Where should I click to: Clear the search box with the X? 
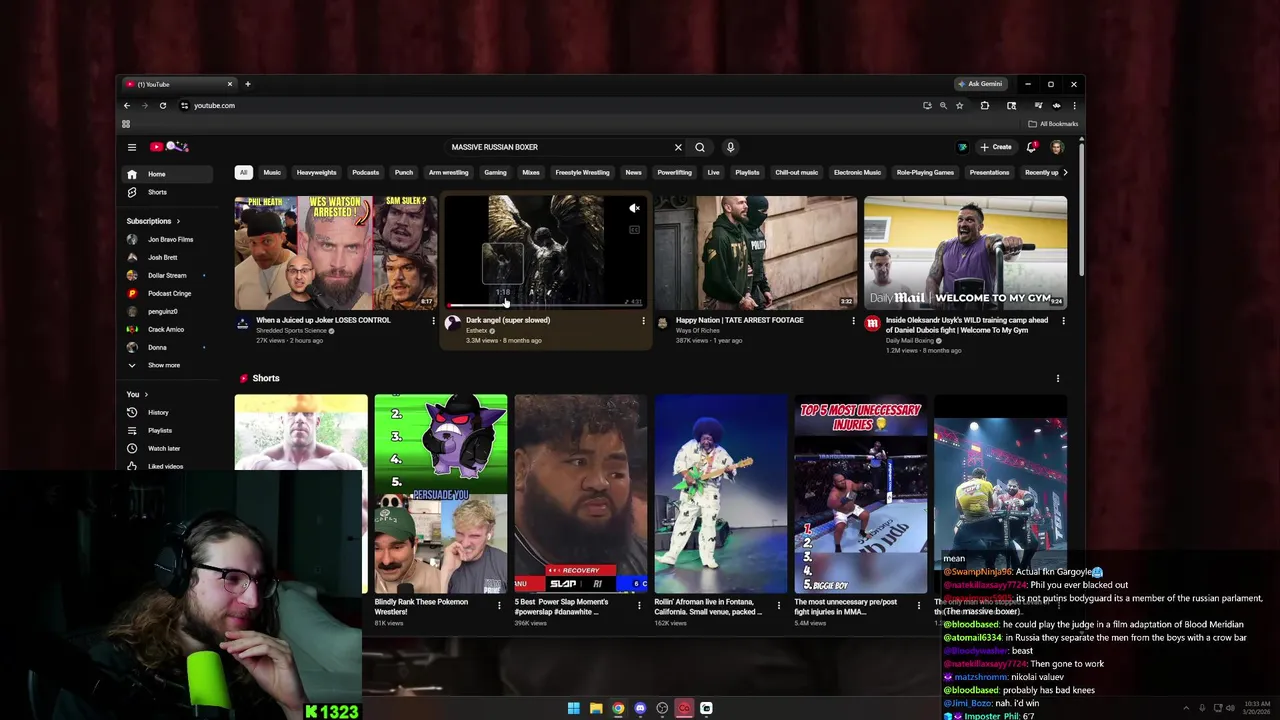(x=678, y=147)
